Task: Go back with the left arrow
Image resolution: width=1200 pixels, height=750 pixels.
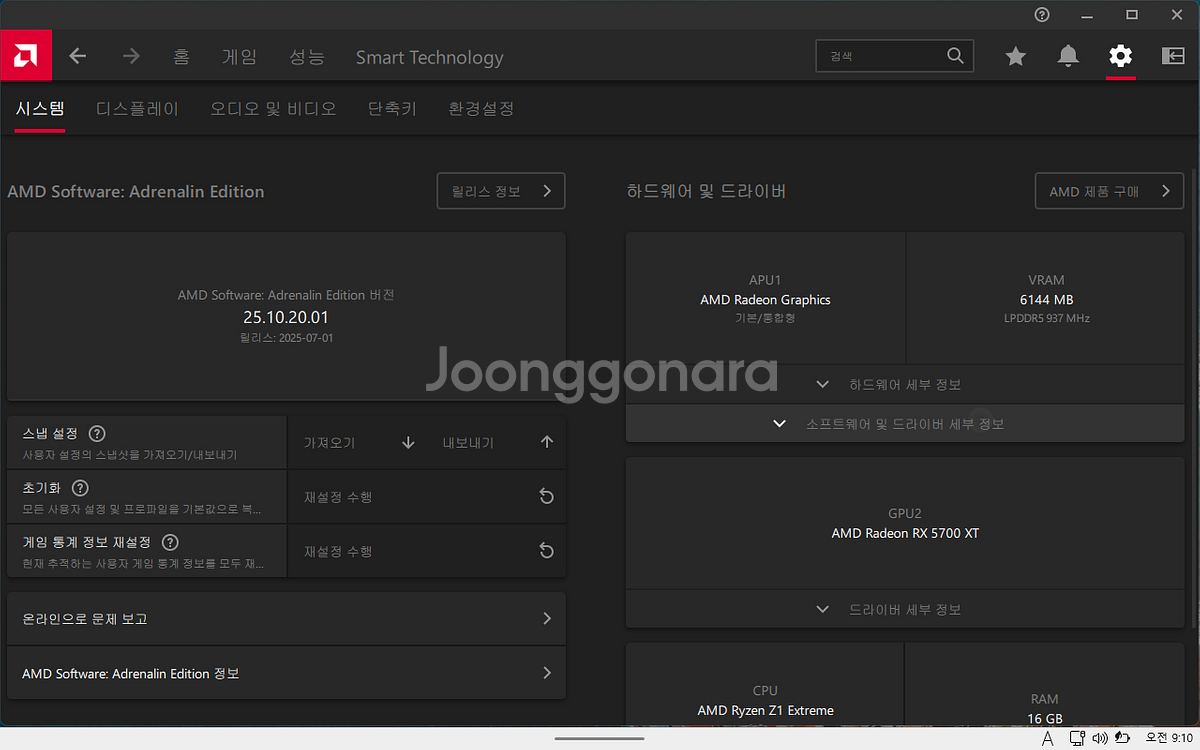Action: click(78, 57)
